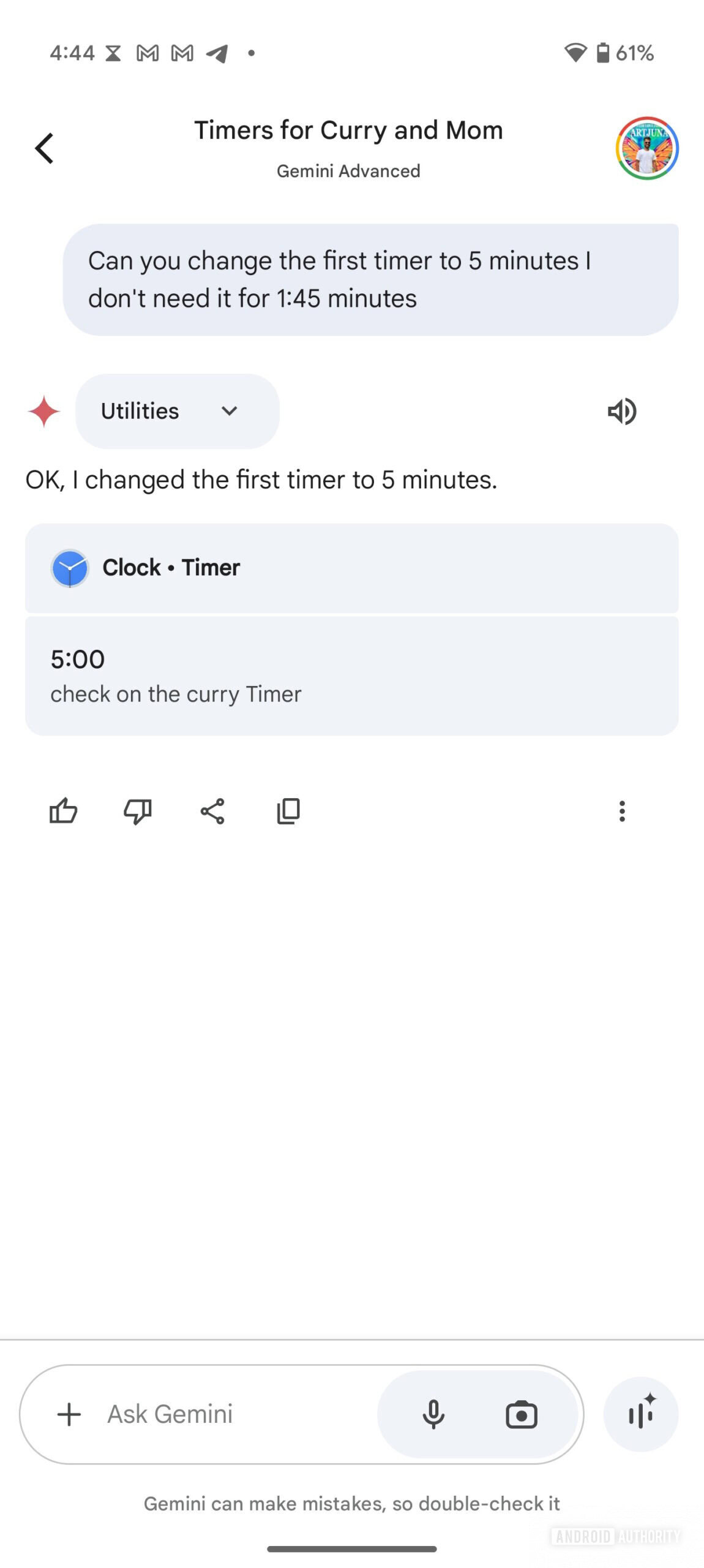
Task: Tap the Timers for Curry and Mom title
Action: [348, 130]
